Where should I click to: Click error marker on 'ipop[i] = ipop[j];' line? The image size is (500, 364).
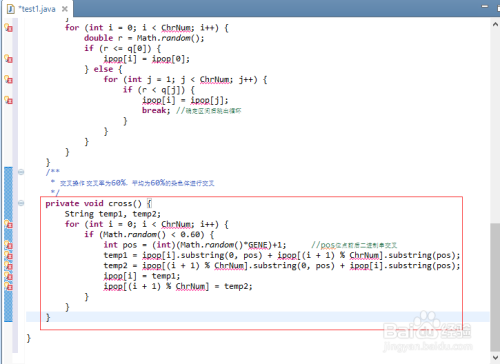click(x=9, y=100)
